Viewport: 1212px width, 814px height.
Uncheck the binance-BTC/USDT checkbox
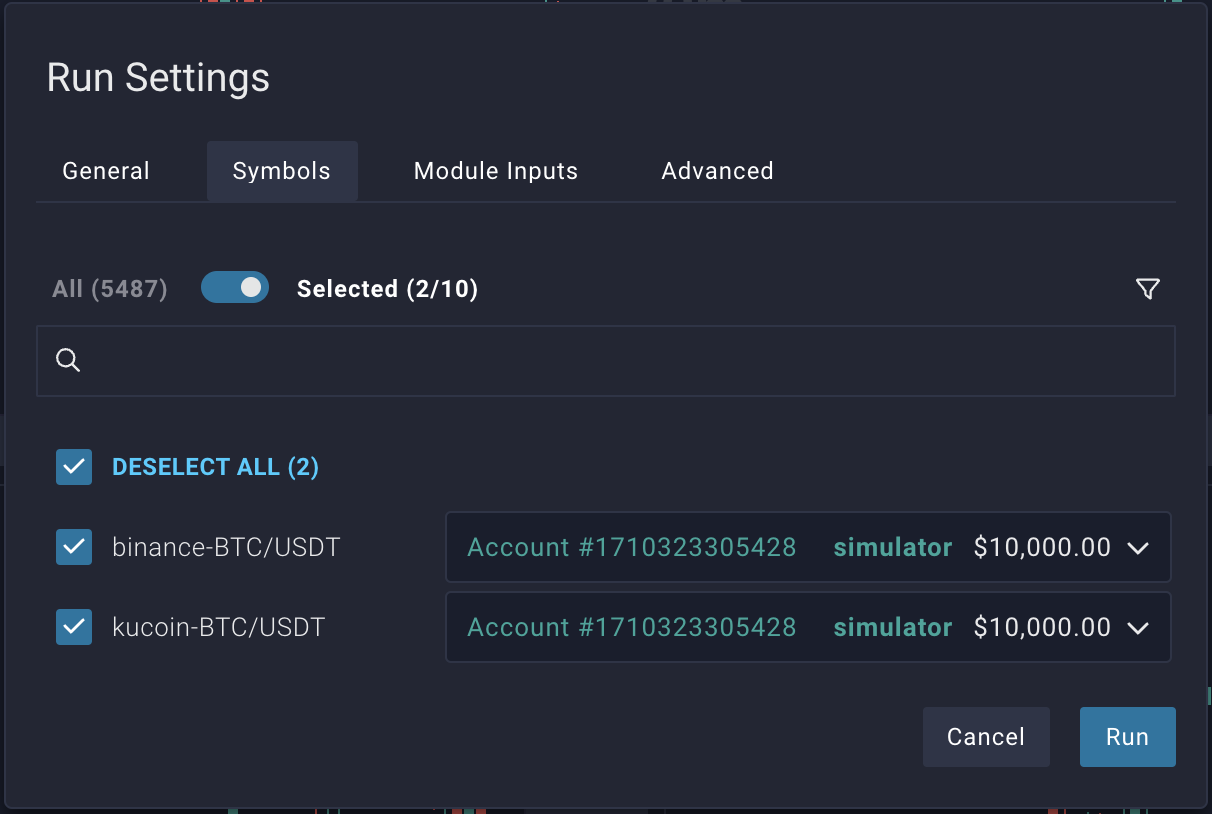click(x=74, y=547)
